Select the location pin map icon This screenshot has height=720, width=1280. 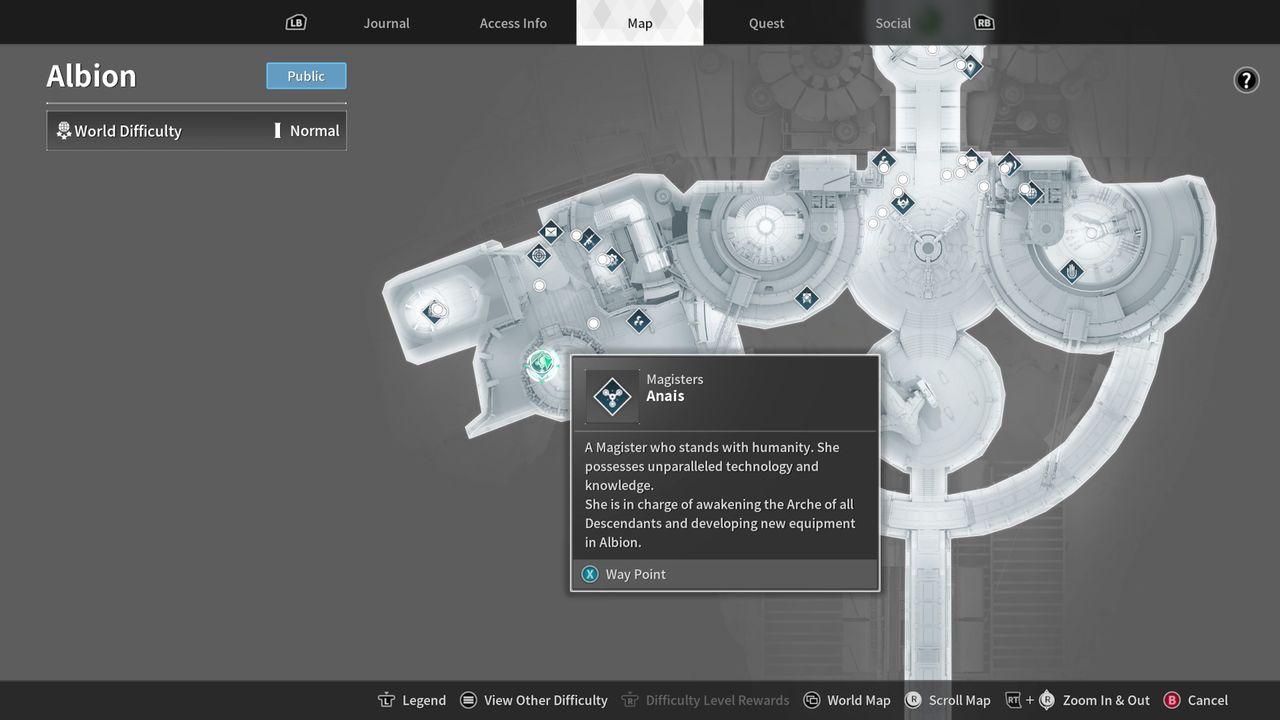coord(969,67)
